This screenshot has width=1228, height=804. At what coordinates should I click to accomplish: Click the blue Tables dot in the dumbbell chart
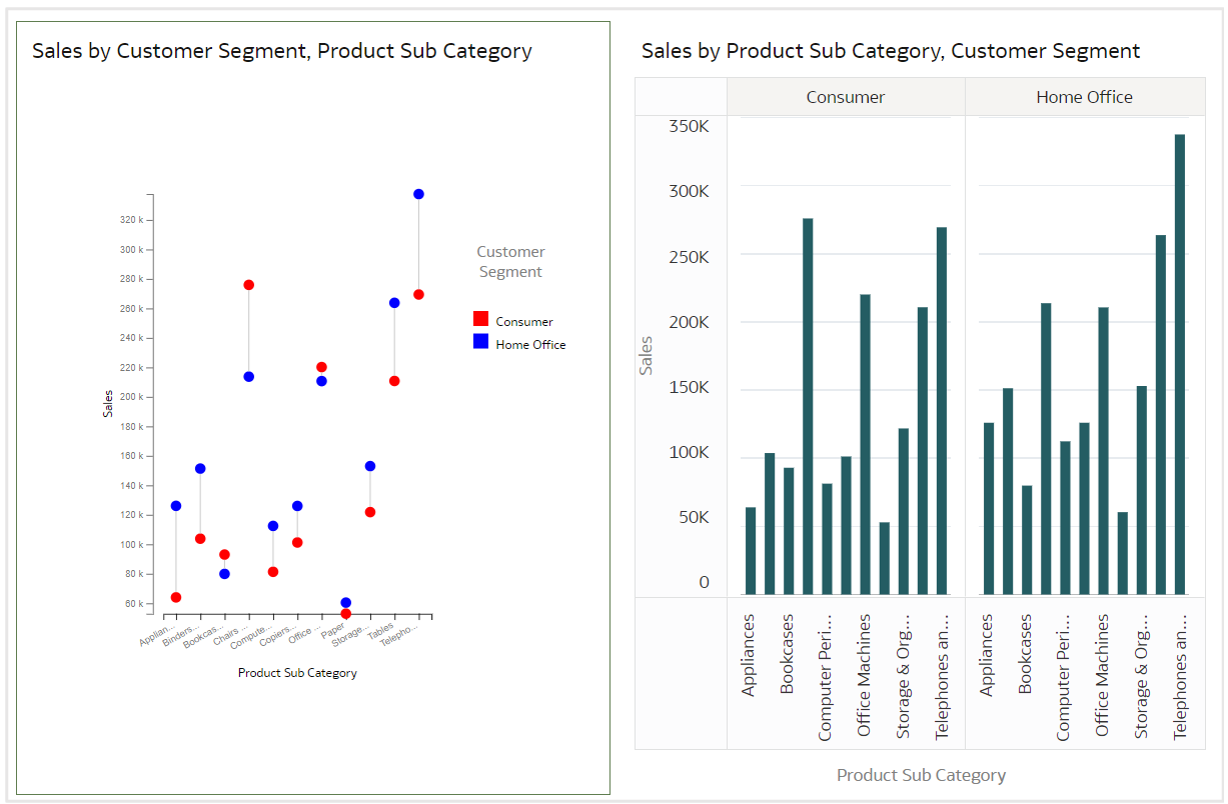pos(394,303)
